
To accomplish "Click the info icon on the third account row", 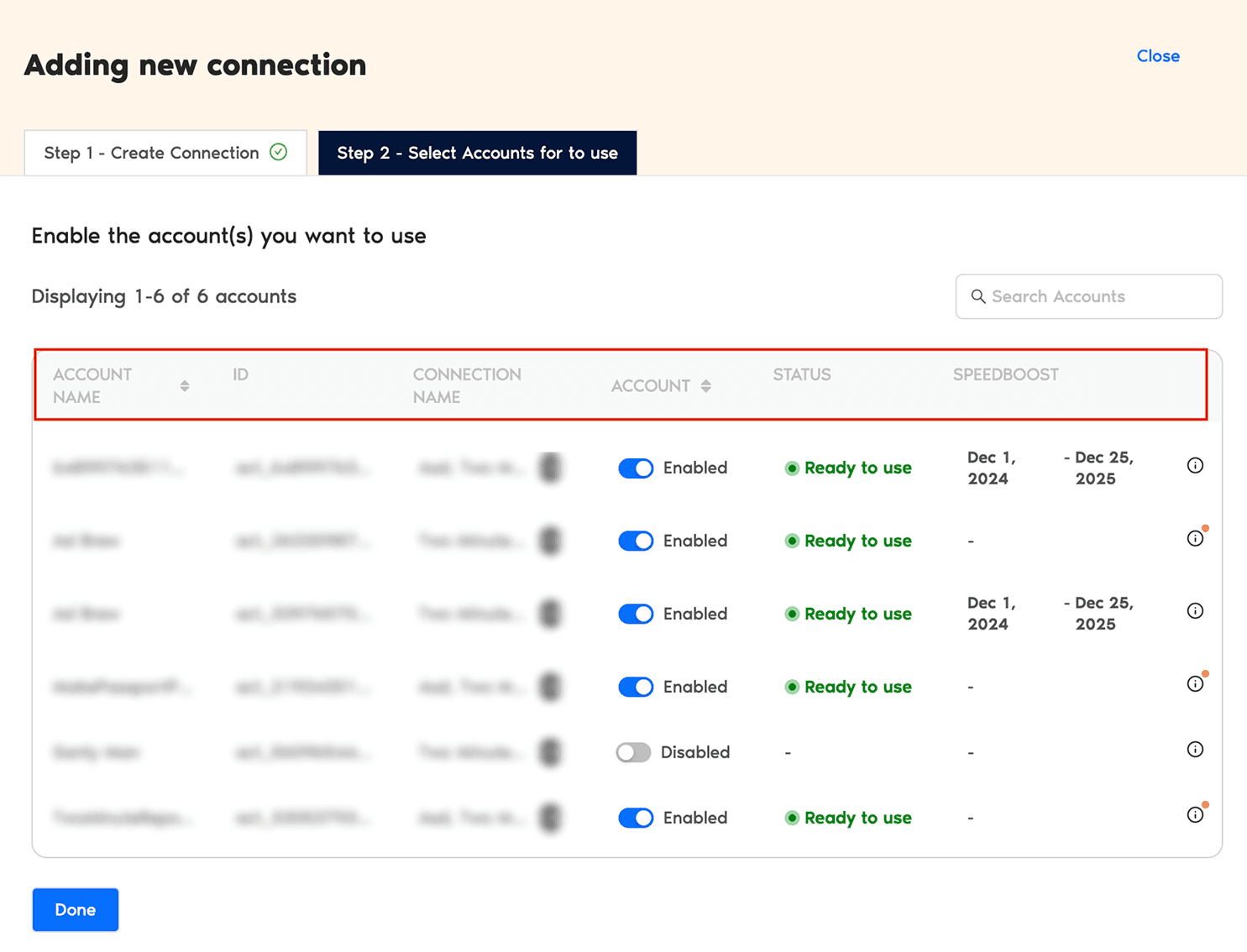I will click(x=1195, y=611).
